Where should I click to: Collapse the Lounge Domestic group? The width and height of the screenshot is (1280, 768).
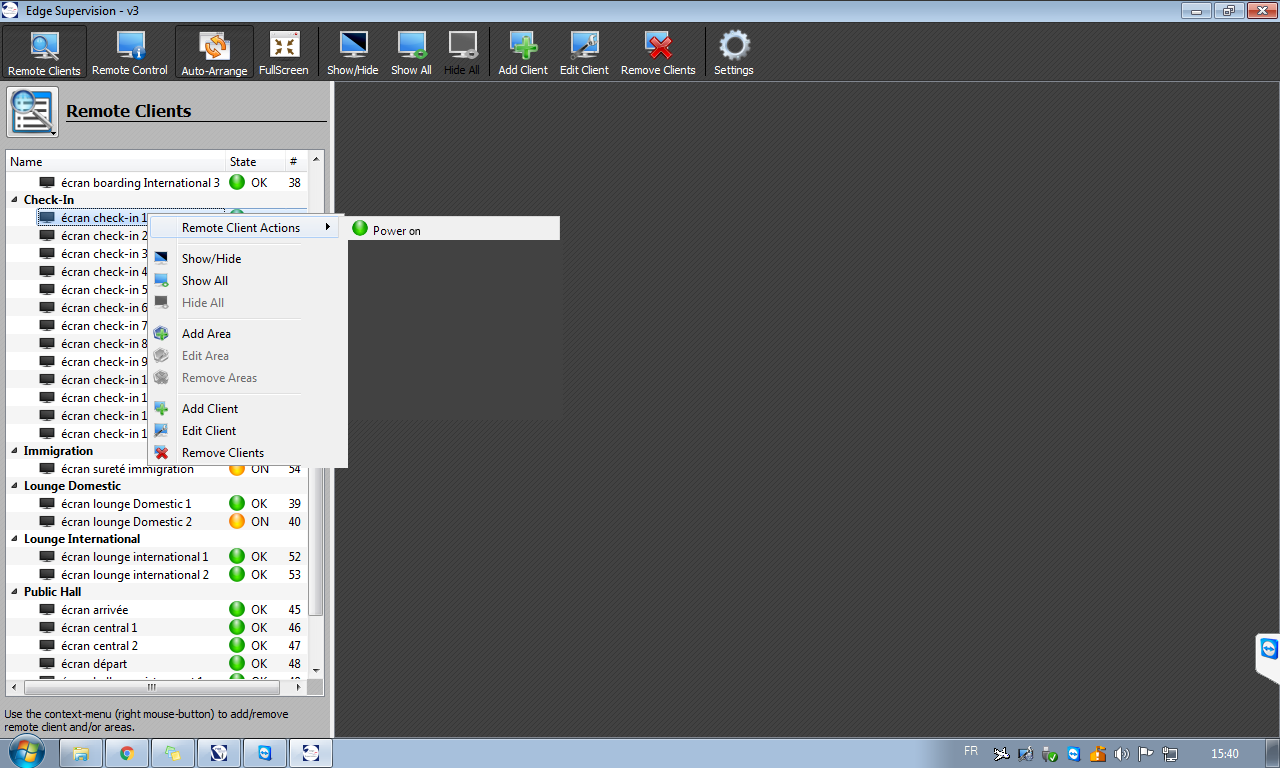tap(15, 486)
